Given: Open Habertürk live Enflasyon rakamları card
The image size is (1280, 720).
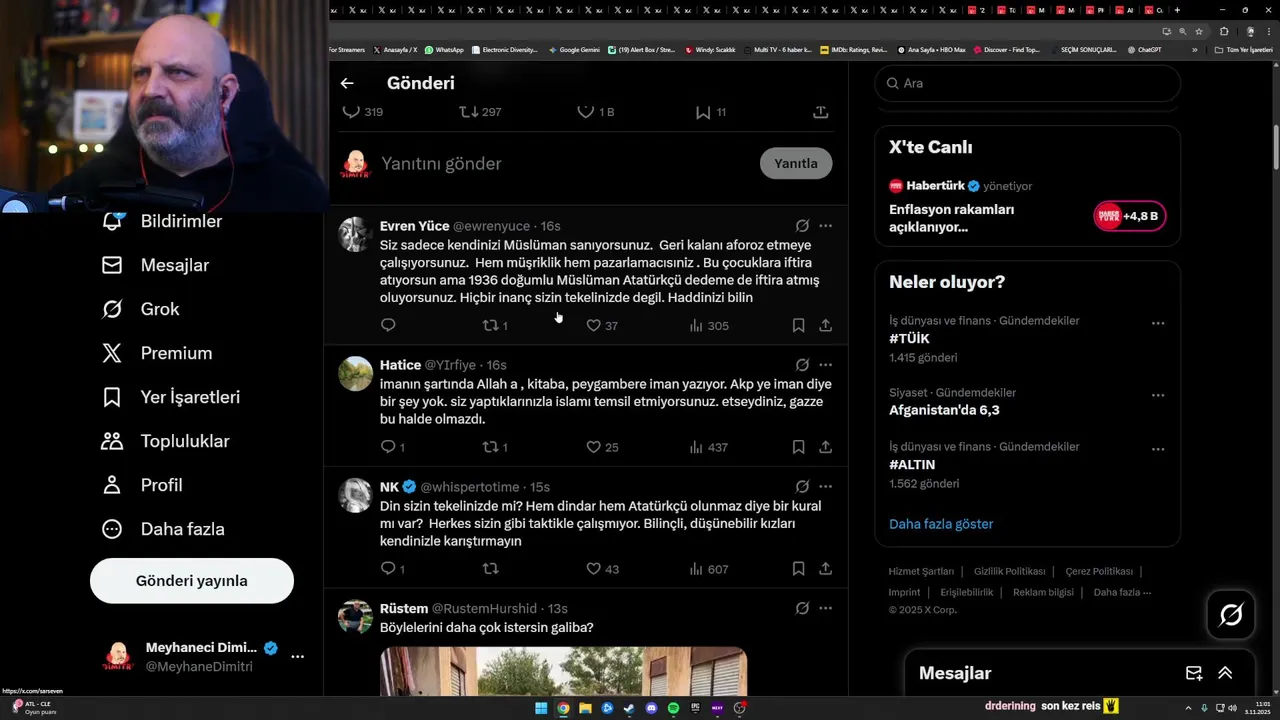Looking at the screenshot, I should [1027, 209].
